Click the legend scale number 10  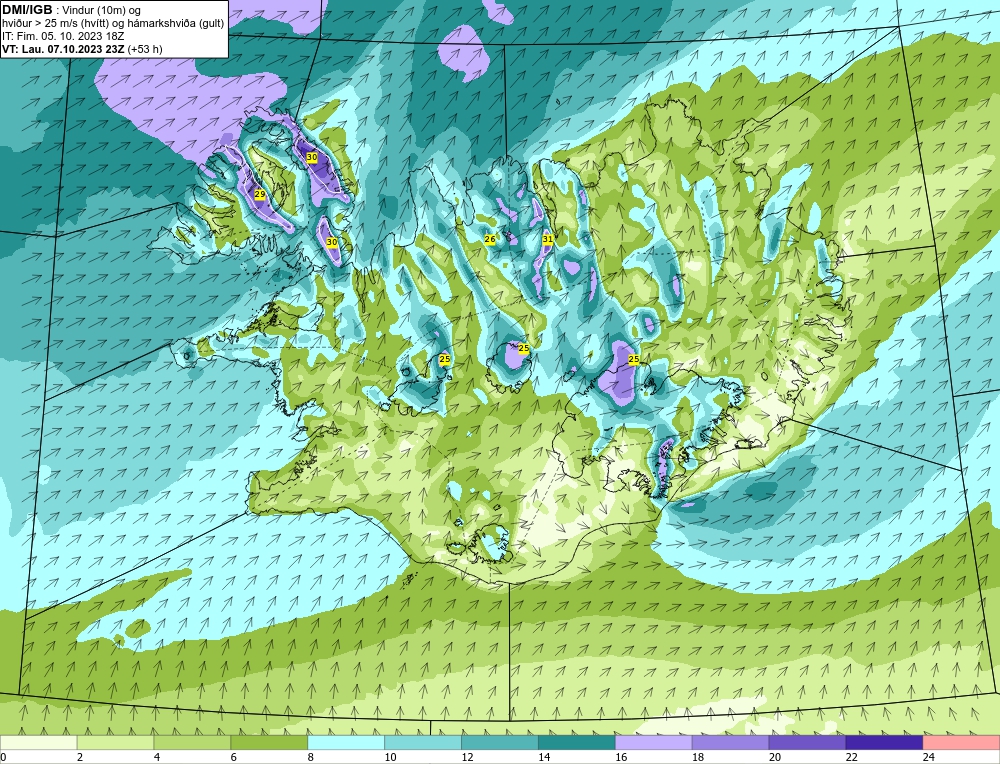[x=390, y=757]
